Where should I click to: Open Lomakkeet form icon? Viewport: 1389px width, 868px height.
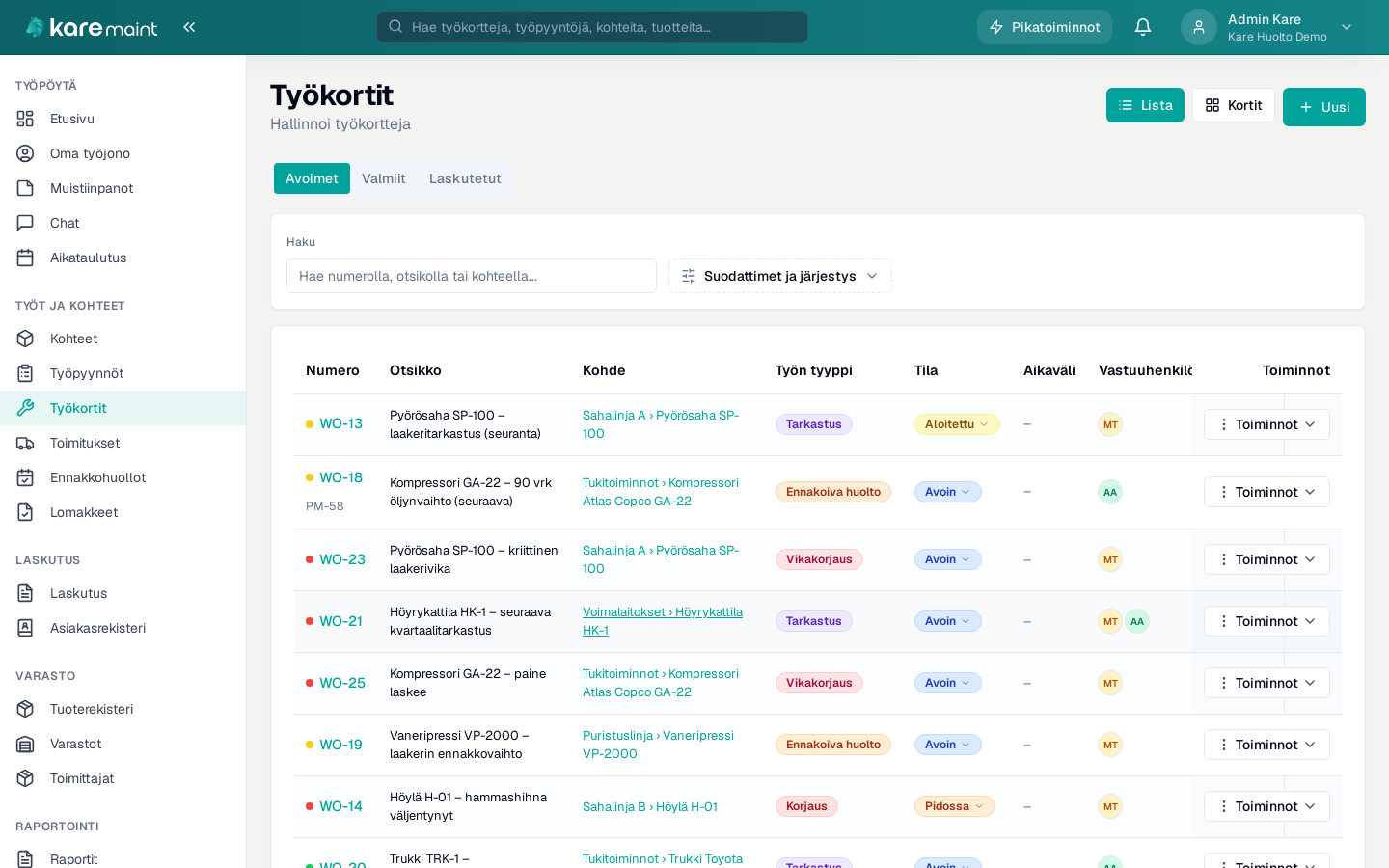point(26,512)
